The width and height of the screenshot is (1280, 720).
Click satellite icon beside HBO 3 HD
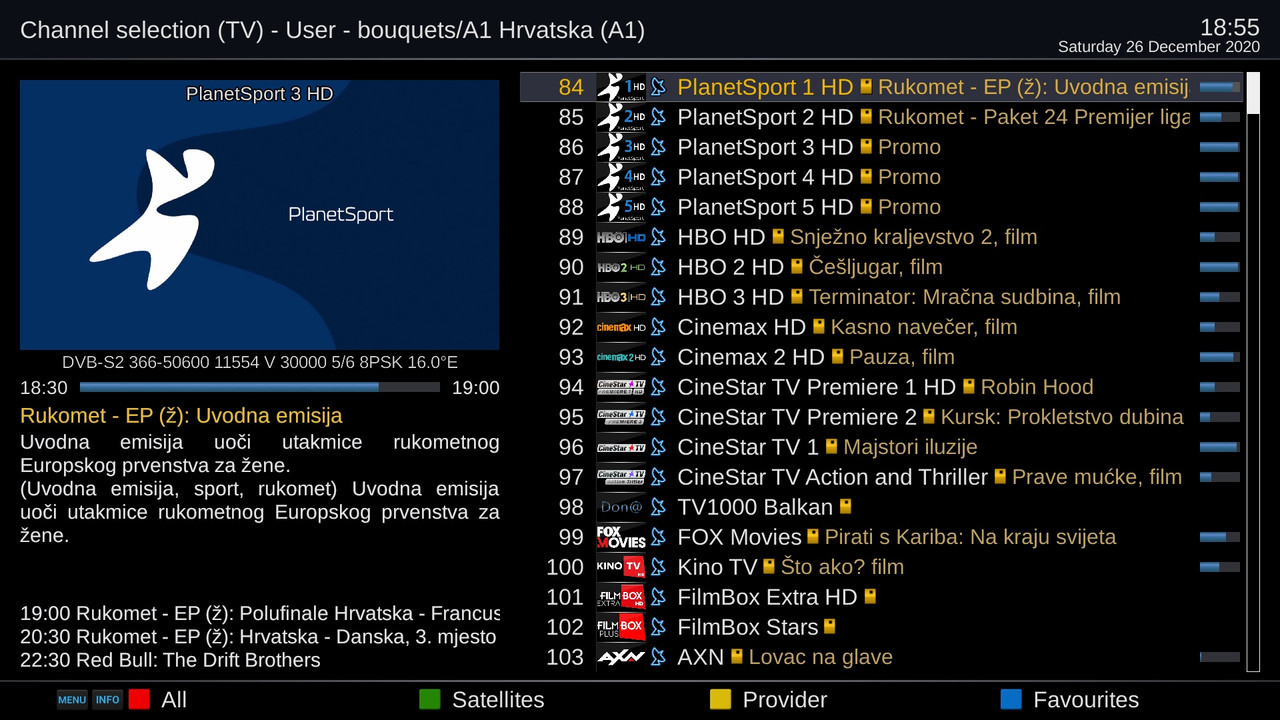pyautogui.click(x=658, y=297)
